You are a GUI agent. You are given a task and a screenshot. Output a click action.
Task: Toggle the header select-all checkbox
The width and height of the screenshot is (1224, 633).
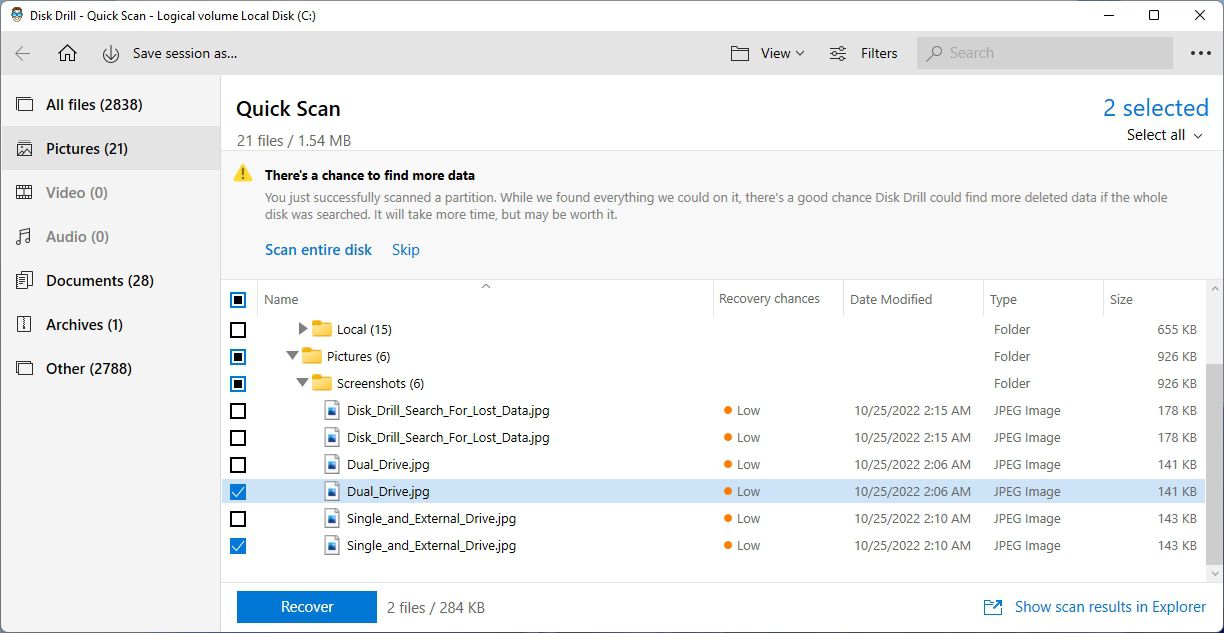tap(238, 299)
